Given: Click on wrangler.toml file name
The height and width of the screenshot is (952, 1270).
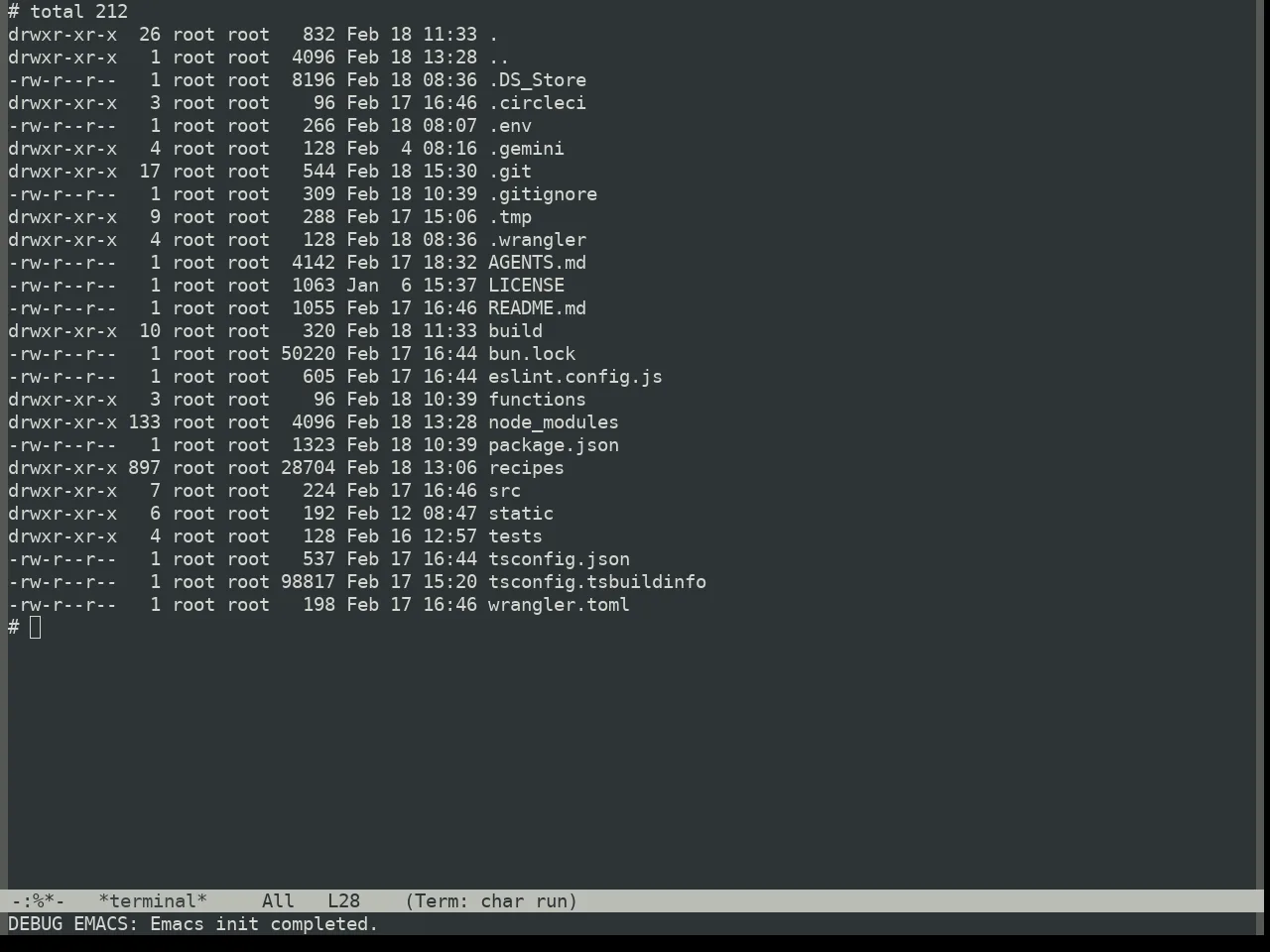Looking at the screenshot, I should click(x=559, y=605).
